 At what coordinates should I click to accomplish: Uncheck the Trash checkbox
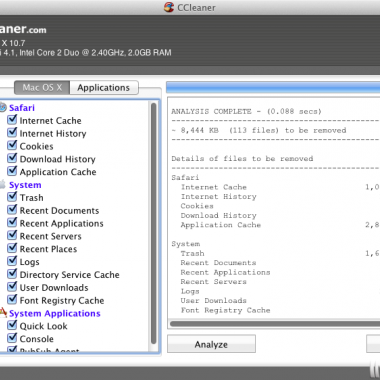pyautogui.click(x=12, y=197)
